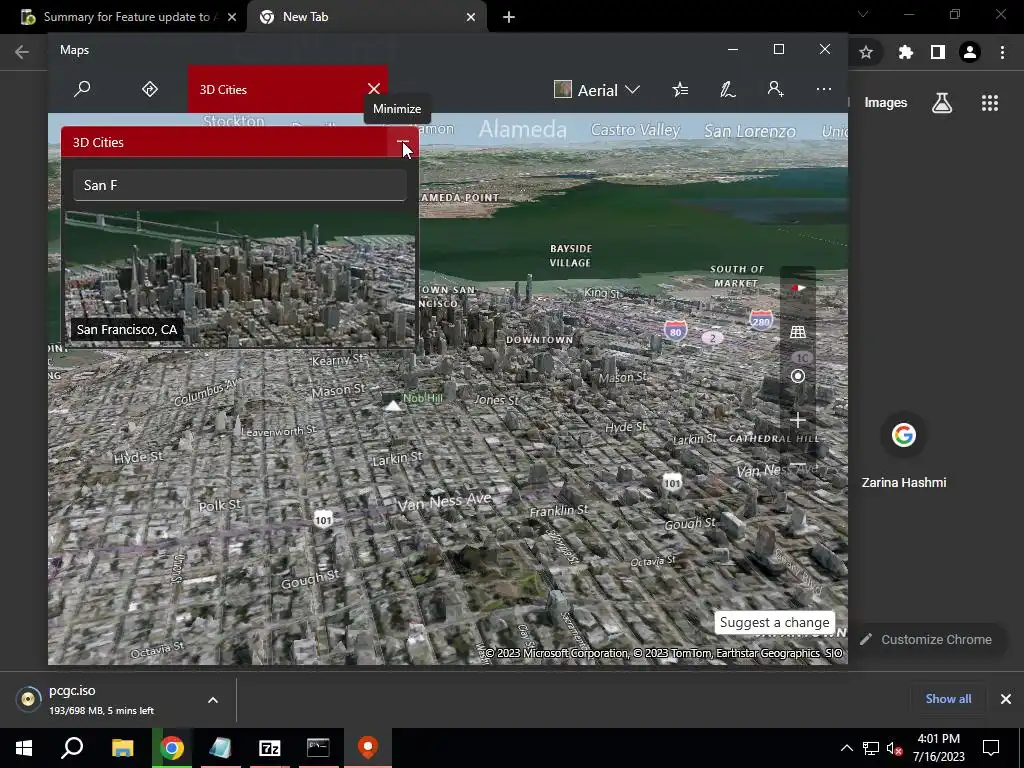Close the Summary for Feature update tab
Screen dimensions: 1024x768
[232, 17]
